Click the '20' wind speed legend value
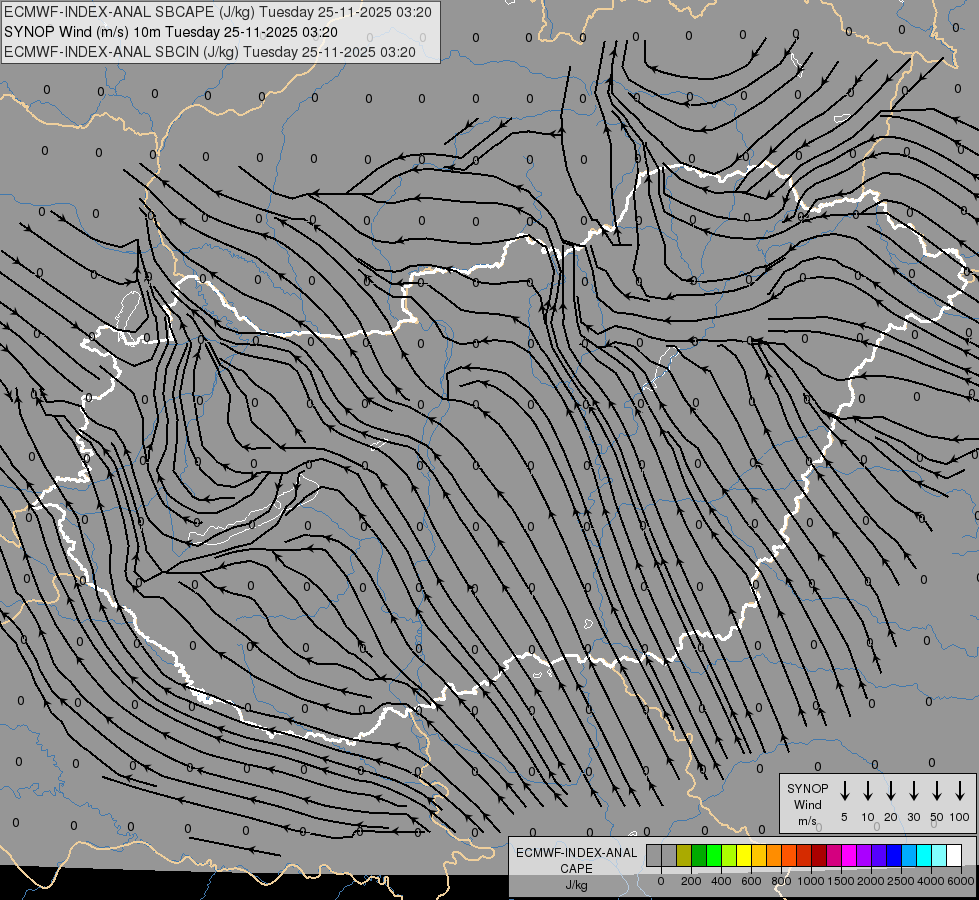This screenshot has width=979, height=900. (891, 817)
